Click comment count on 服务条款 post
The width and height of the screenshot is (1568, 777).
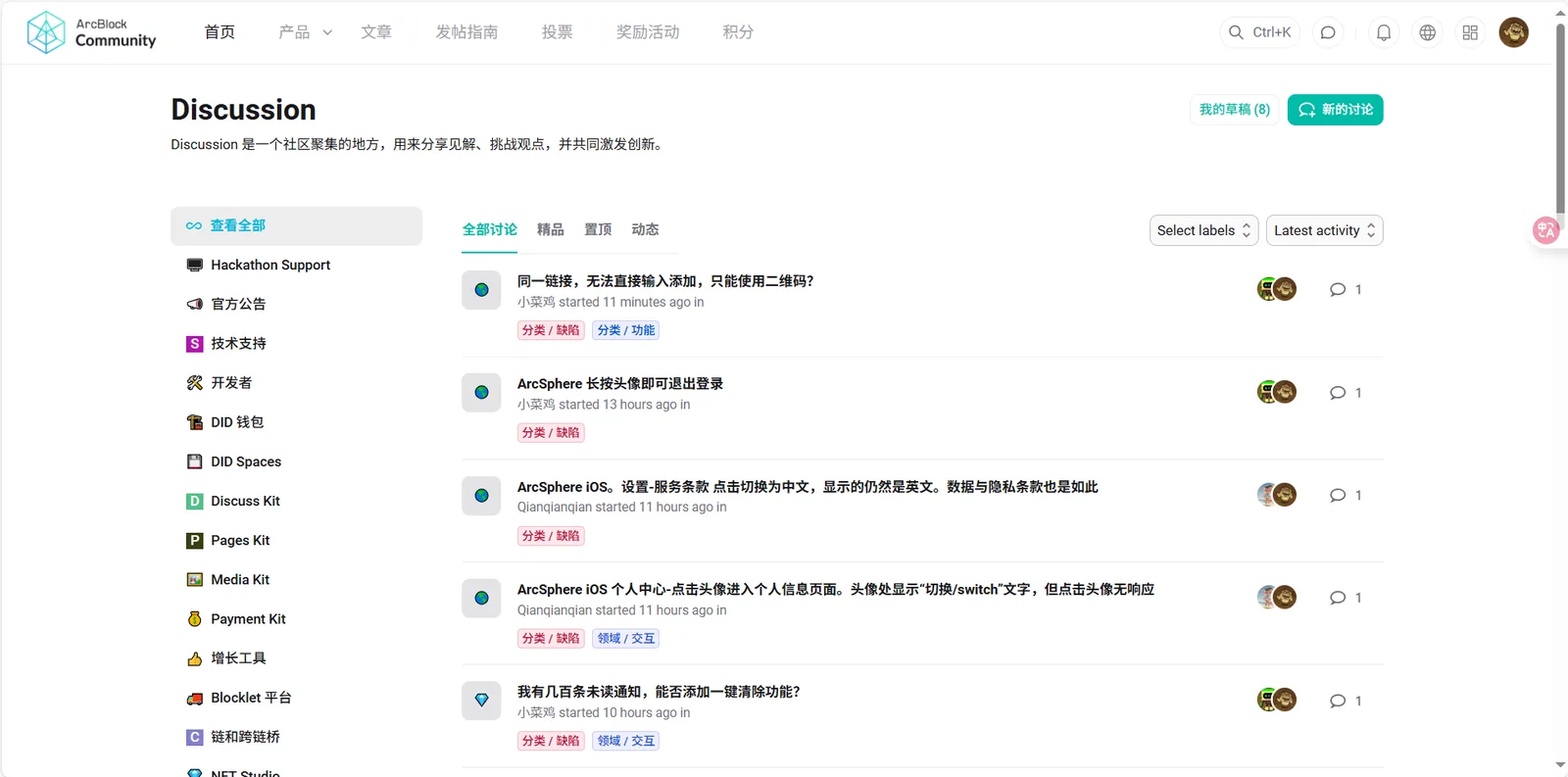[1346, 496]
